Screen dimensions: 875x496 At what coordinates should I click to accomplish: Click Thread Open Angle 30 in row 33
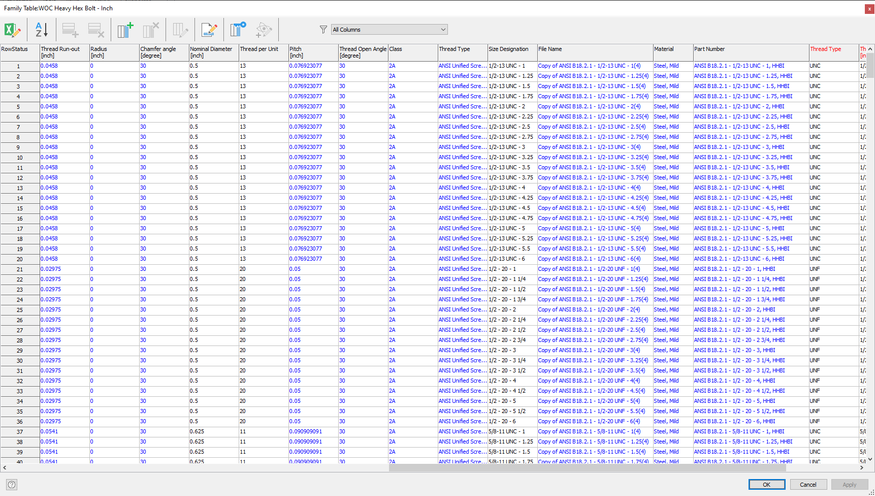pos(363,391)
